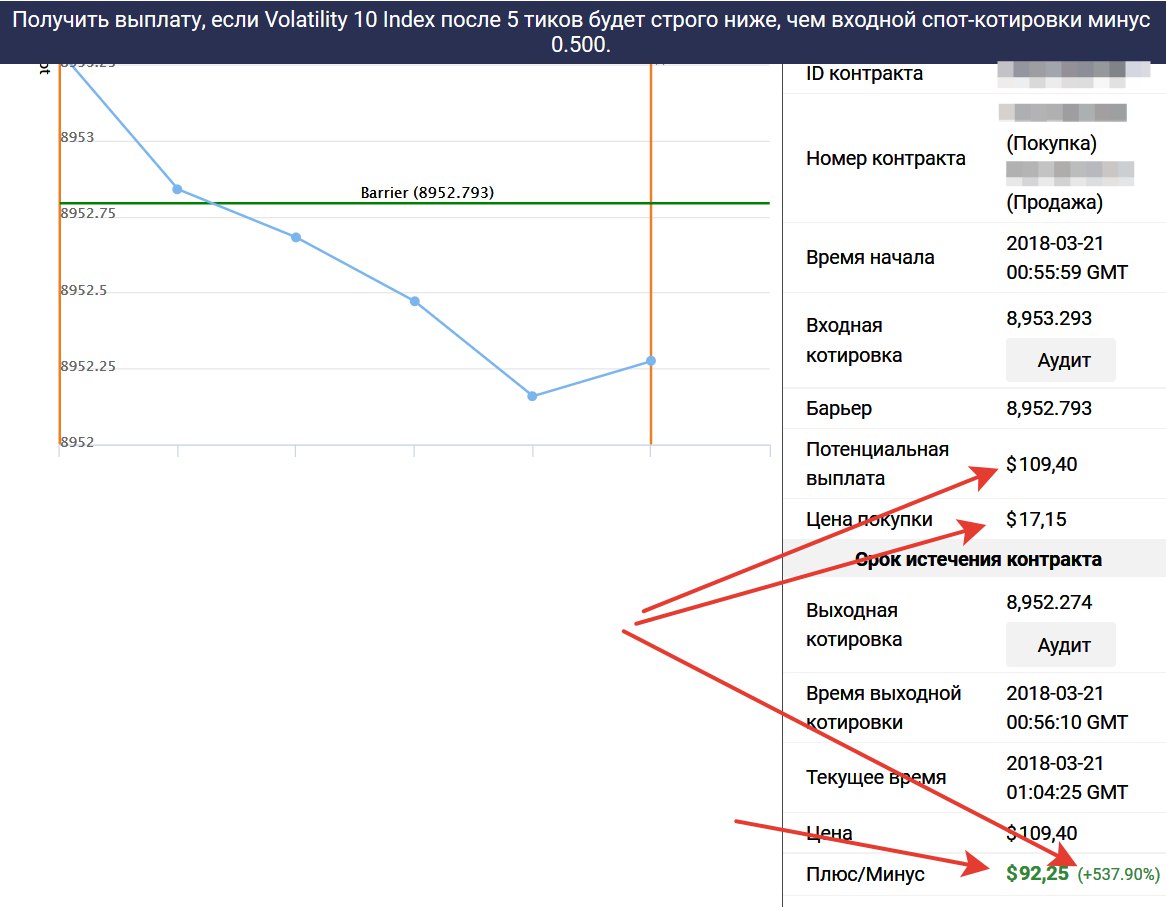Screen dimensions: 1166x907
Task: Select the lowest data point on the chart
Action: coord(532,397)
